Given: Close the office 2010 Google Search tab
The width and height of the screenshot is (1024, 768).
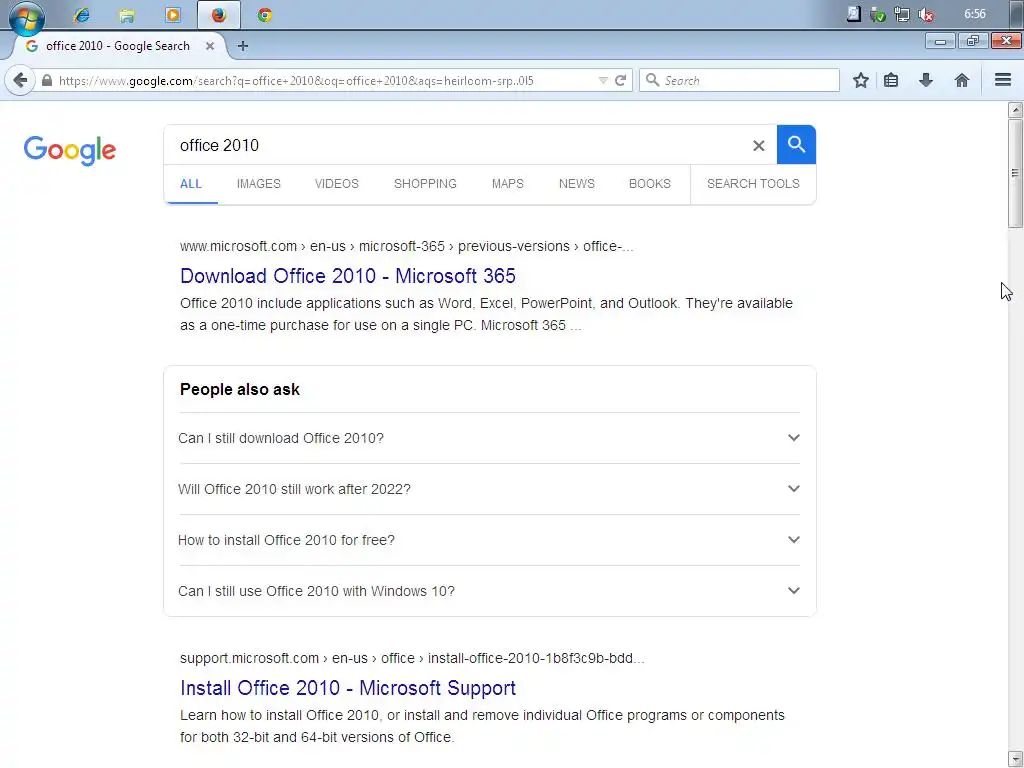Looking at the screenshot, I should click(210, 46).
